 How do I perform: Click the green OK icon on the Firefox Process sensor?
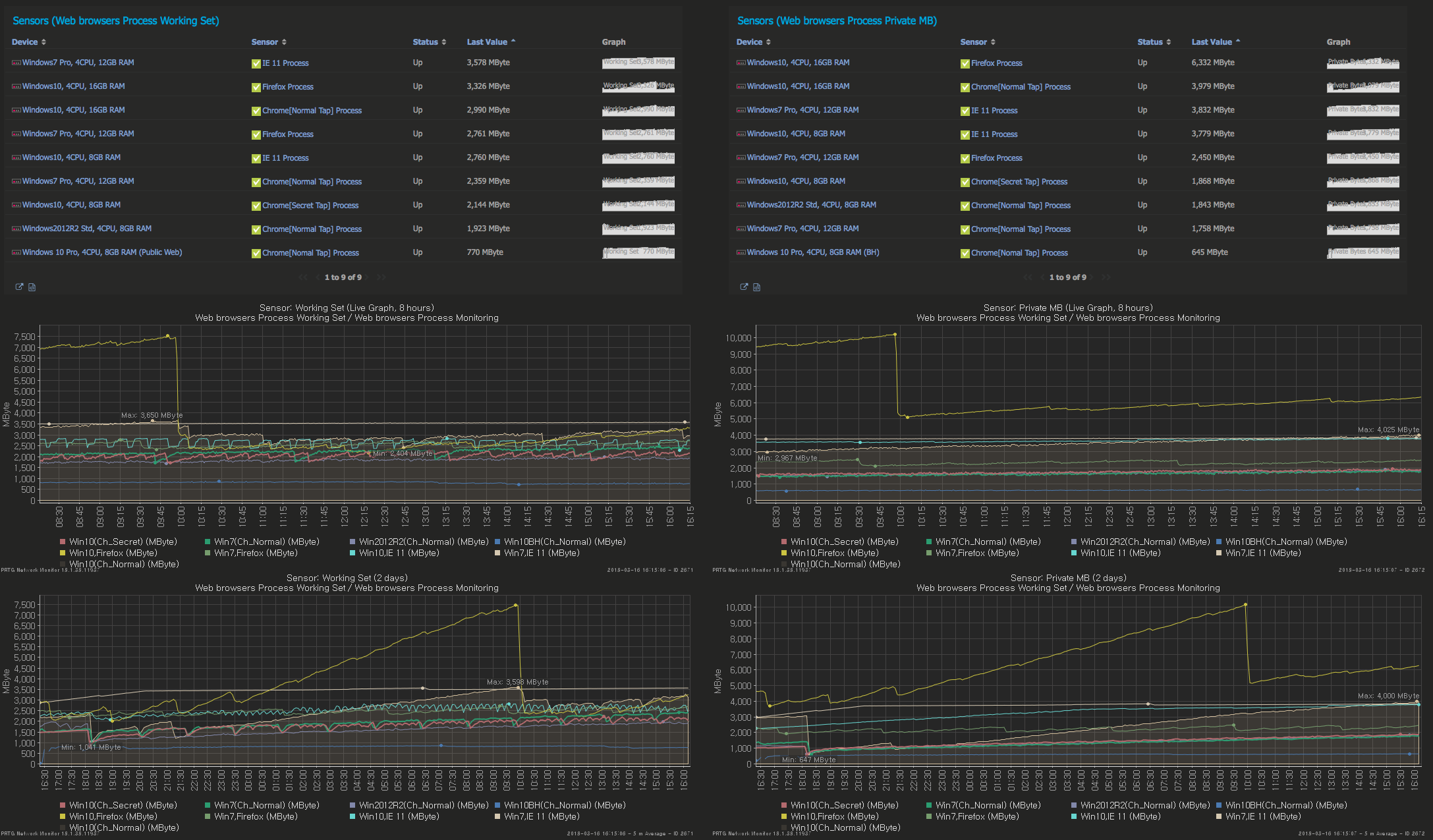256,86
